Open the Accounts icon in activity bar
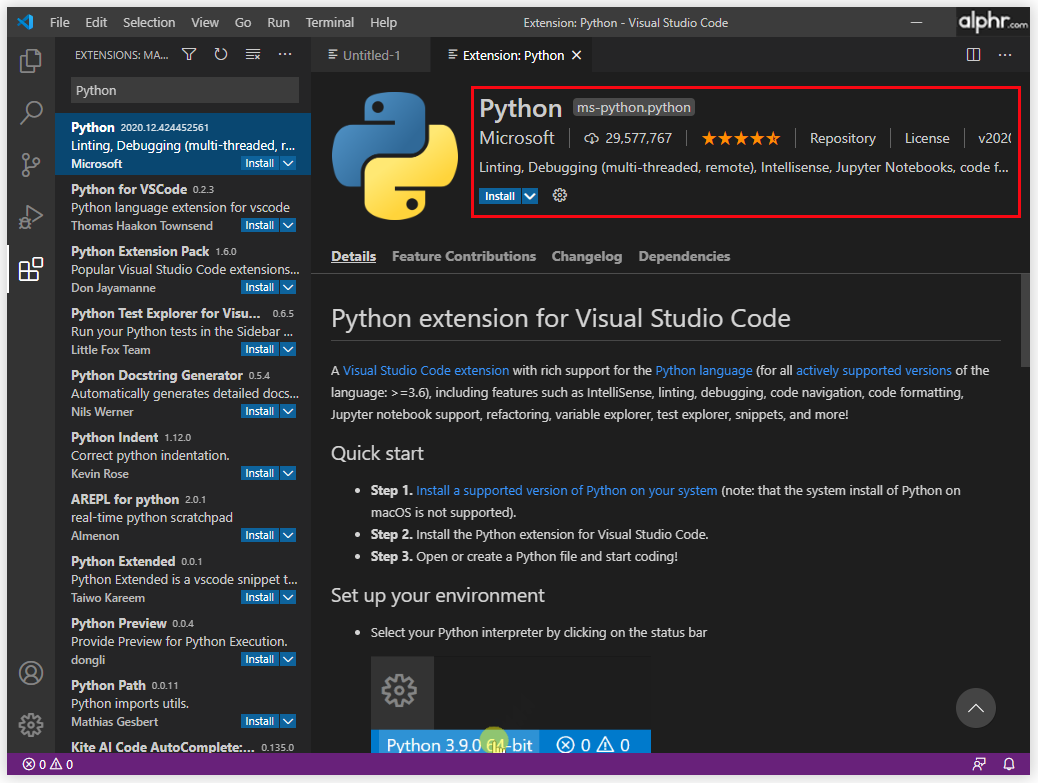Screen dimensions: 1038x783 tap(30, 673)
